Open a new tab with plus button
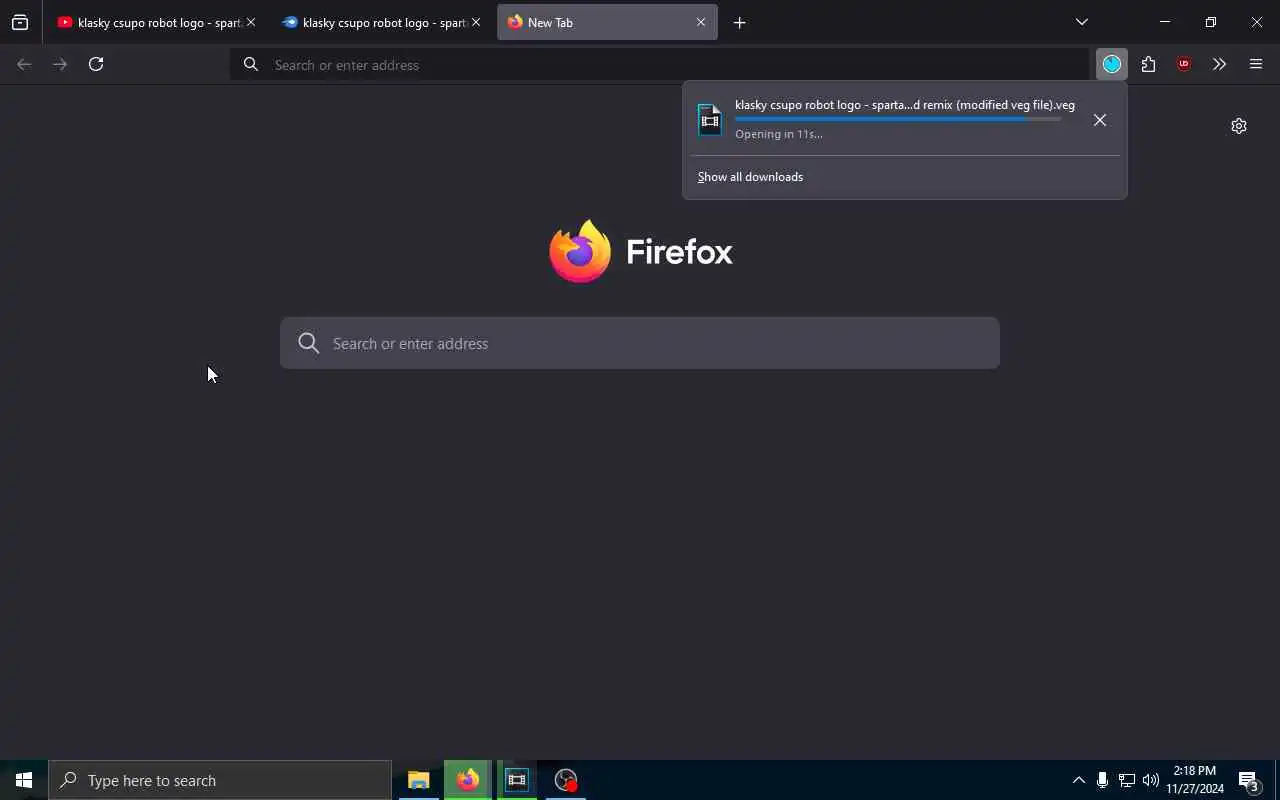This screenshot has height=800, width=1280. tap(739, 23)
